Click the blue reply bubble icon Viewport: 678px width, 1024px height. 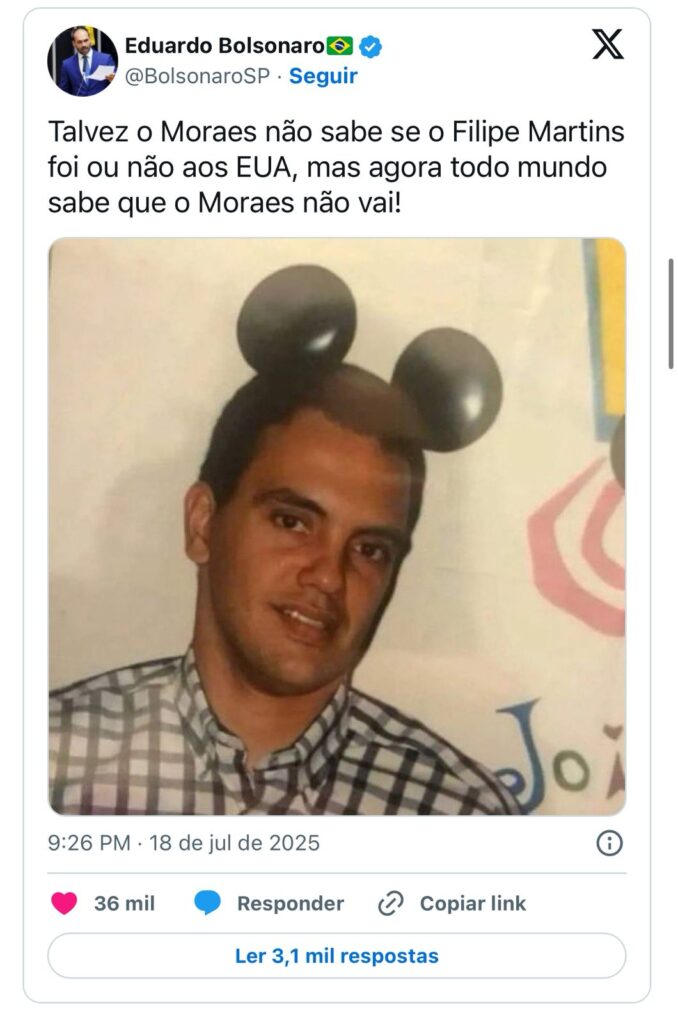pos(208,903)
